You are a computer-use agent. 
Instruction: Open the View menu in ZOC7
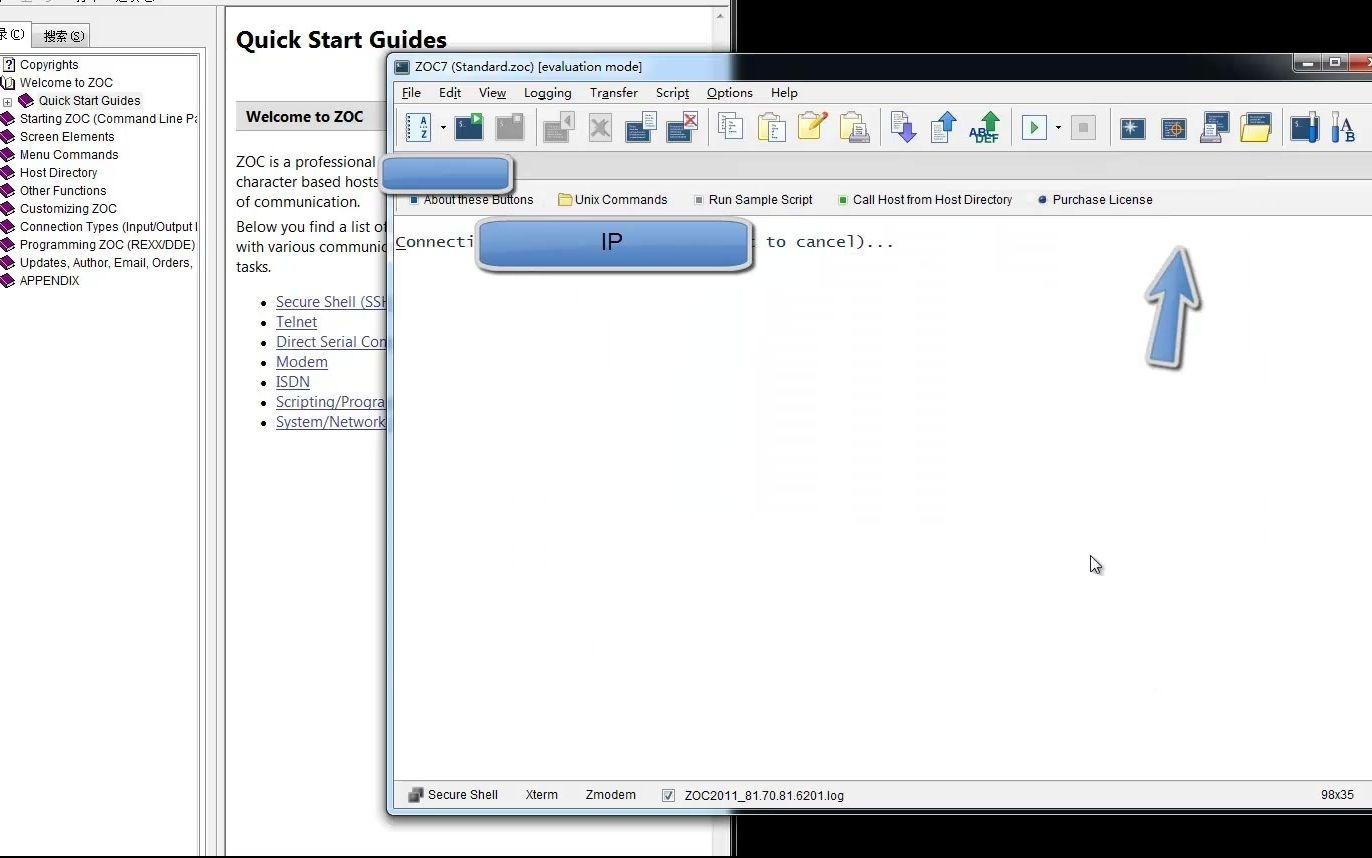492,93
